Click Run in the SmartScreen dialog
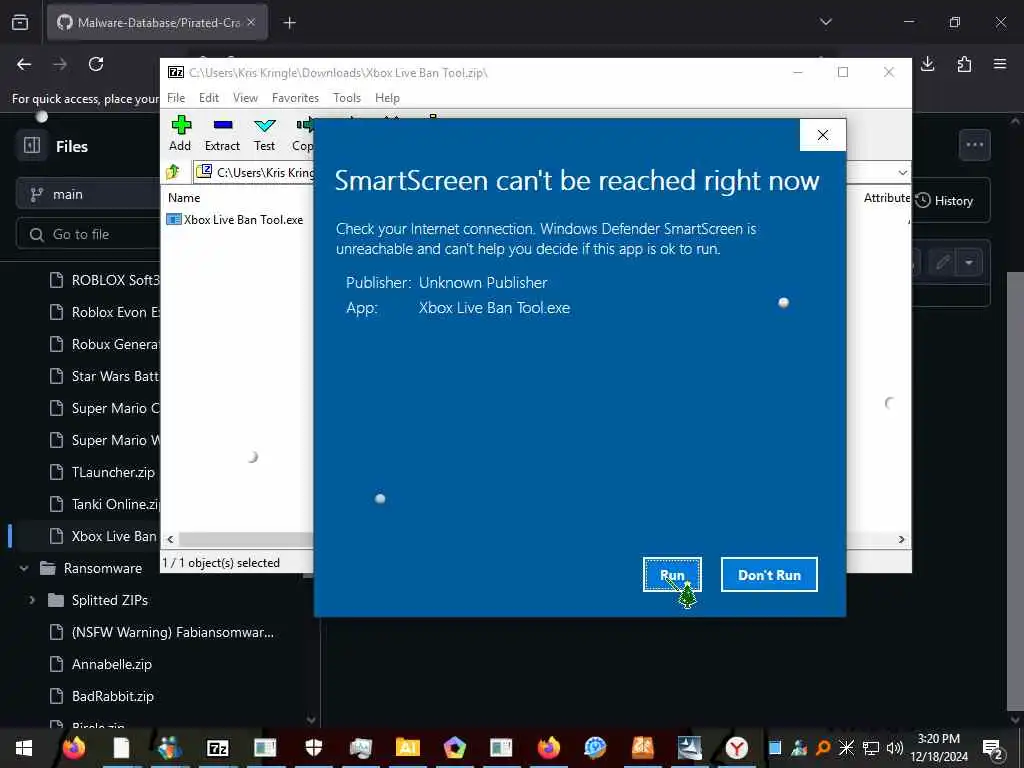Viewport: 1024px width, 768px height. point(672,575)
